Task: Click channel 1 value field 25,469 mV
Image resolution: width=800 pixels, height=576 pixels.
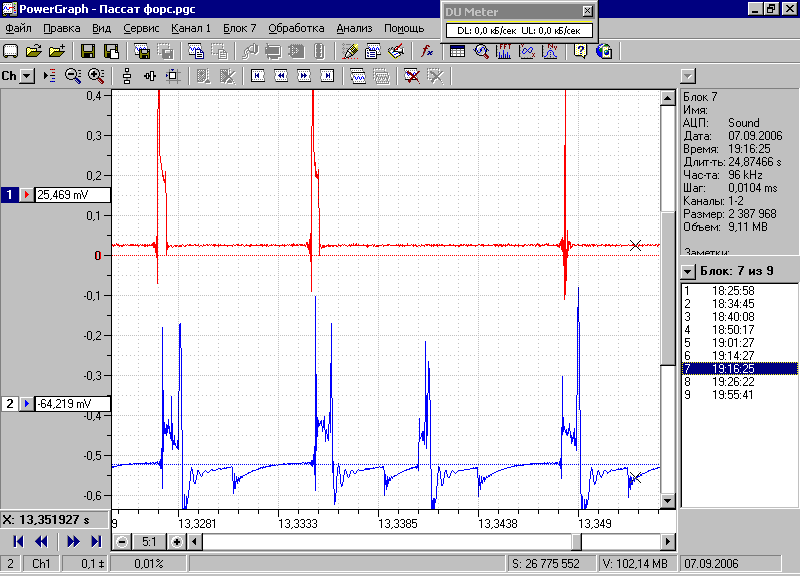Action: click(72, 194)
